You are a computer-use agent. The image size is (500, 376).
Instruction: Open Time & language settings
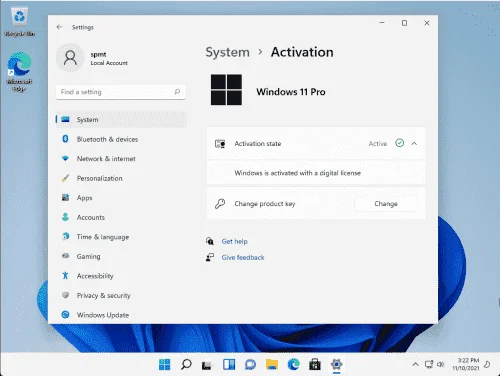click(x=121, y=237)
